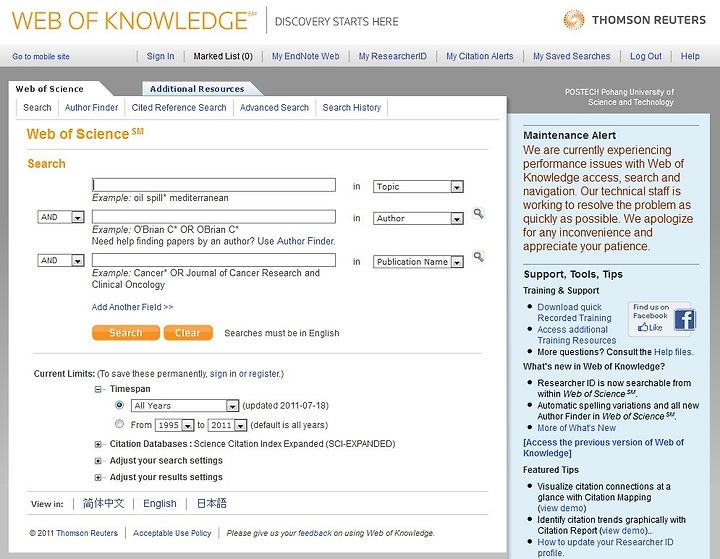Screen dimensions: 720x559
Task: Switch to the Web of Science tab
Action: (x=50, y=89)
